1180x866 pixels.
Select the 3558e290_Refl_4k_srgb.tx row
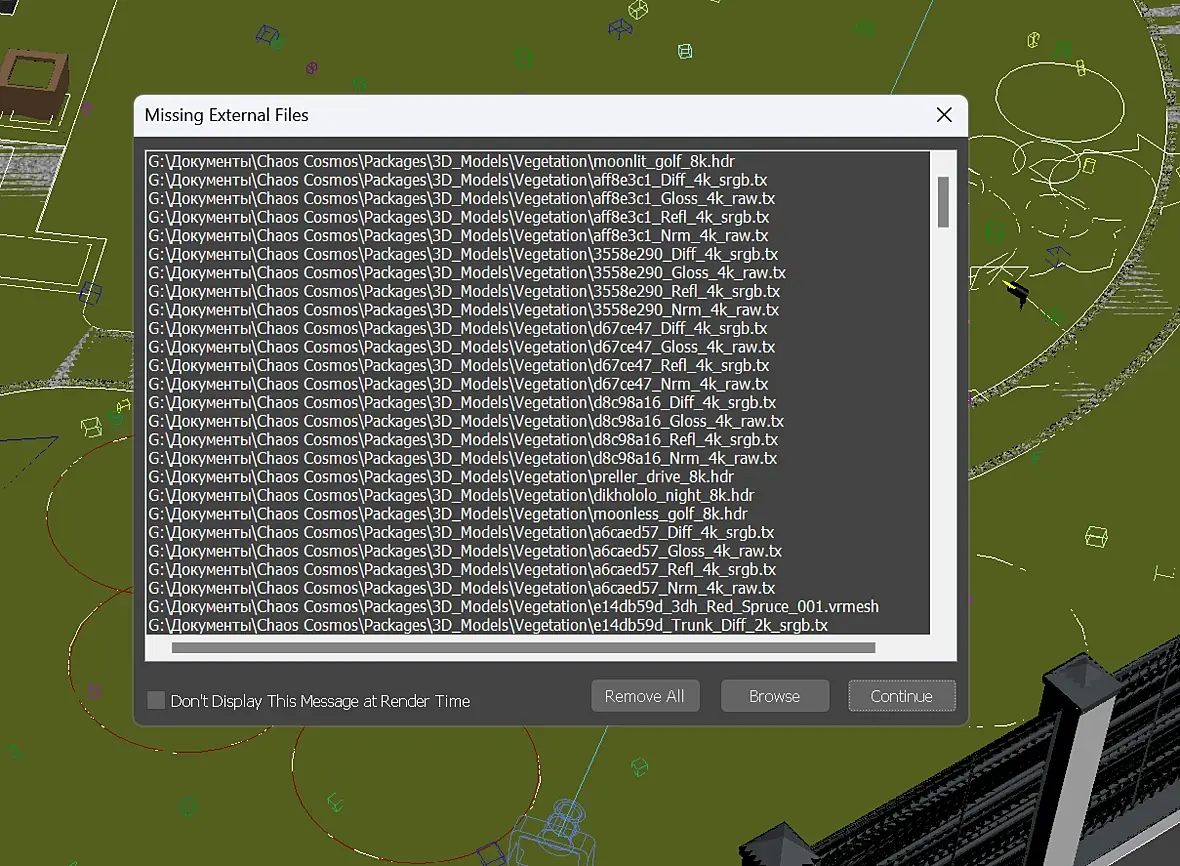(x=538, y=291)
